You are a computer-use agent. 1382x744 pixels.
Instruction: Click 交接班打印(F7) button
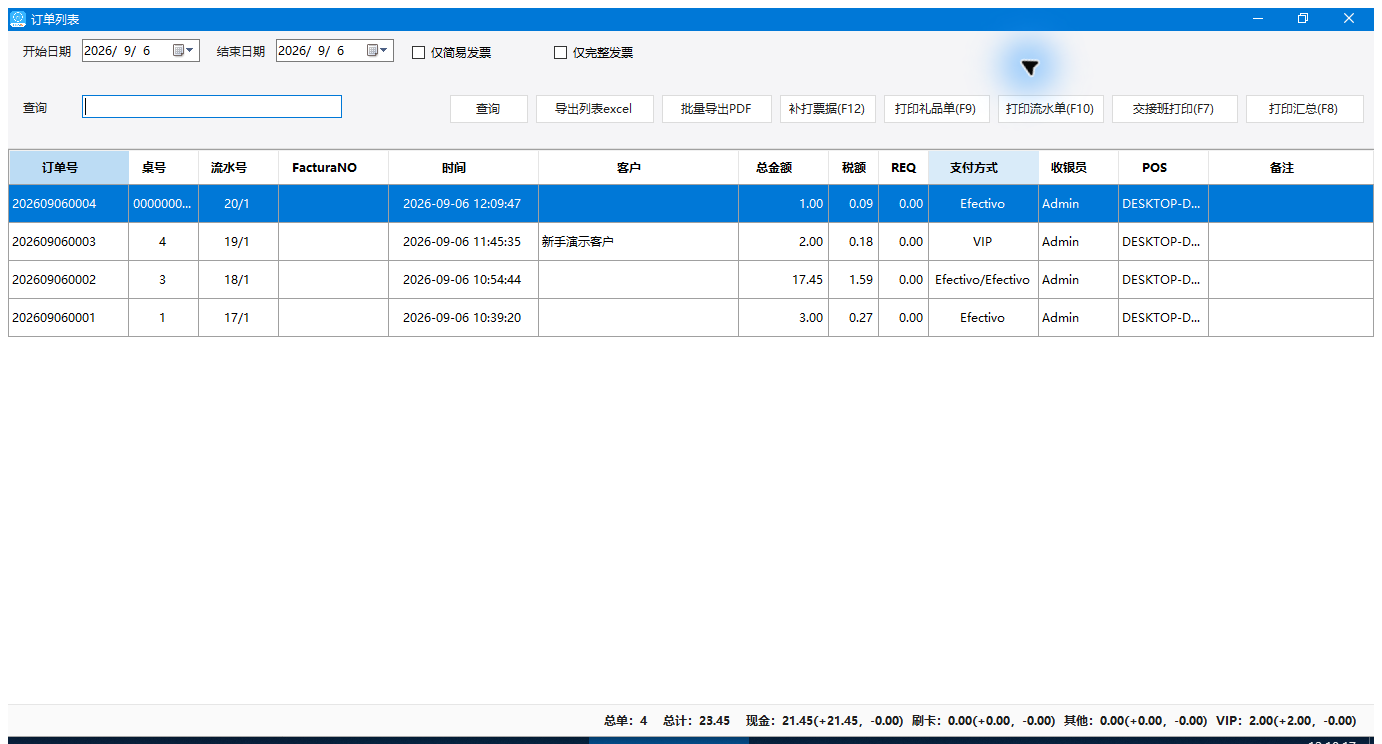click(1174, 109)
